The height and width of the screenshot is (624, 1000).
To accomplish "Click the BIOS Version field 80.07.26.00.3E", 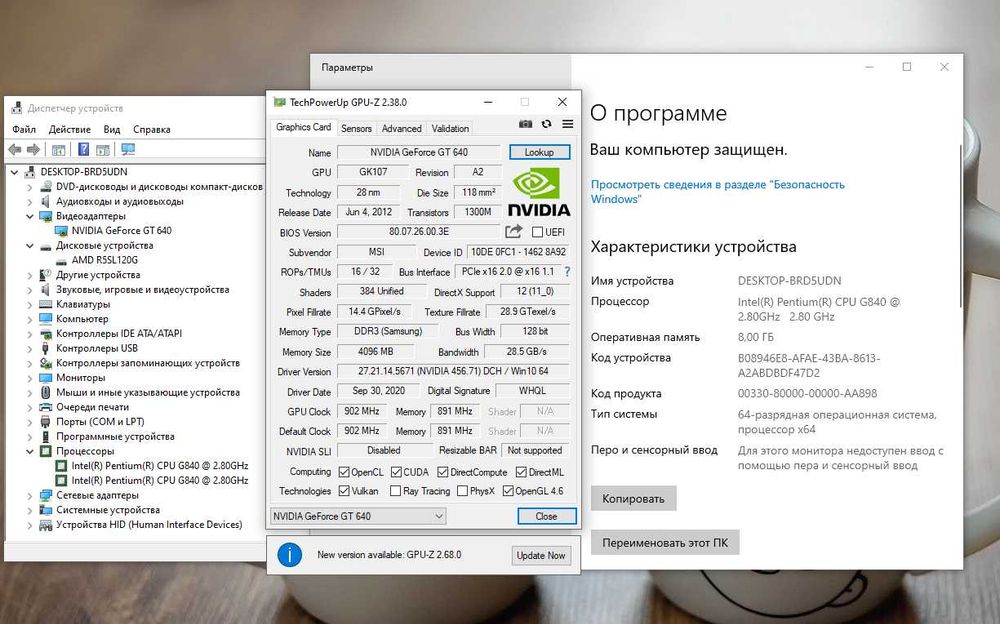I will click(419, 231).
